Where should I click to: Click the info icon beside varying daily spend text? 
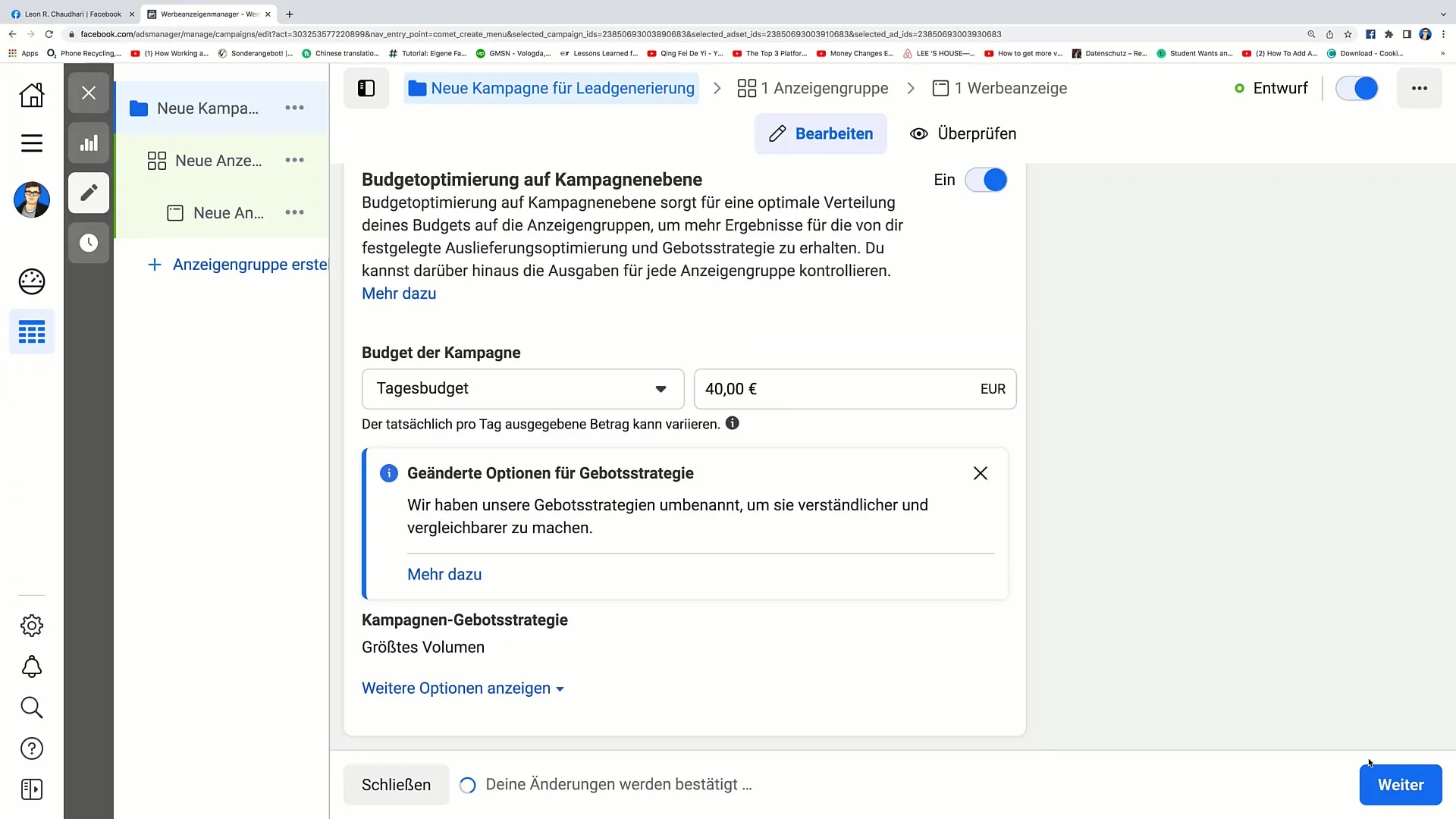pos(732,423)
